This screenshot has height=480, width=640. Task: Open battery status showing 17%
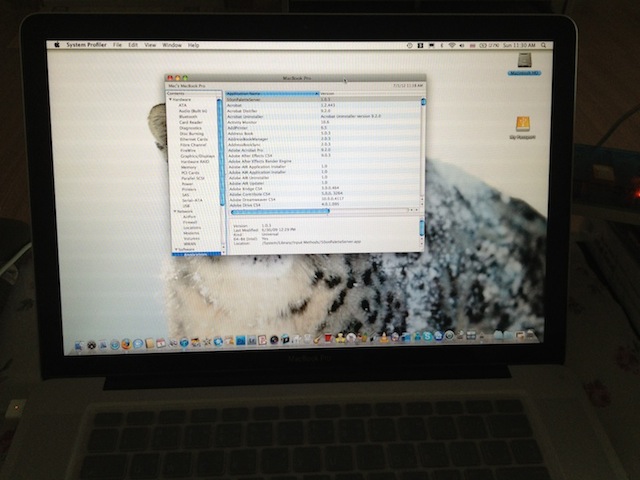(489, 46)
